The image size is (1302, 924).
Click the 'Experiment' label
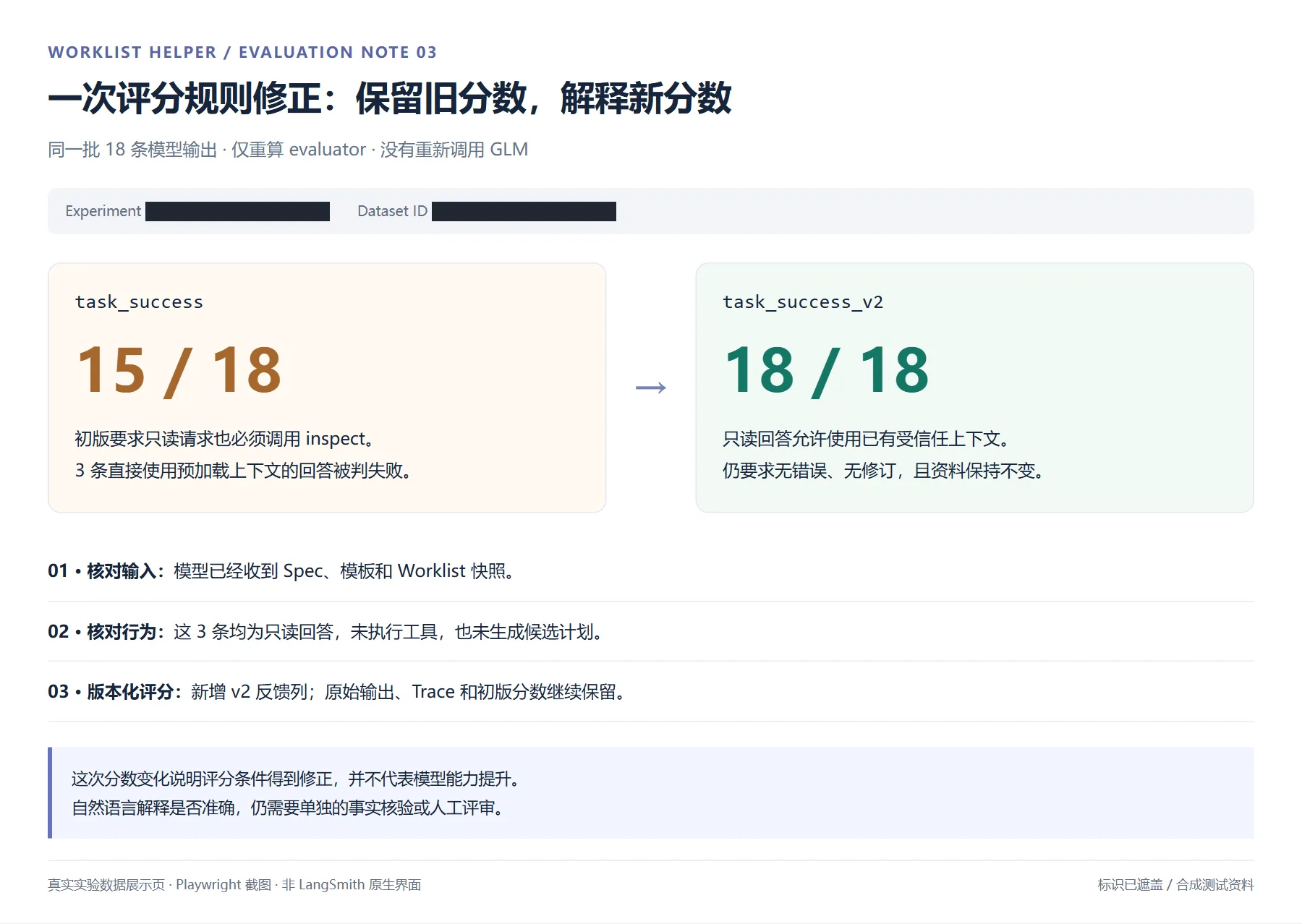pyautogui.click(x=103, y=211)
